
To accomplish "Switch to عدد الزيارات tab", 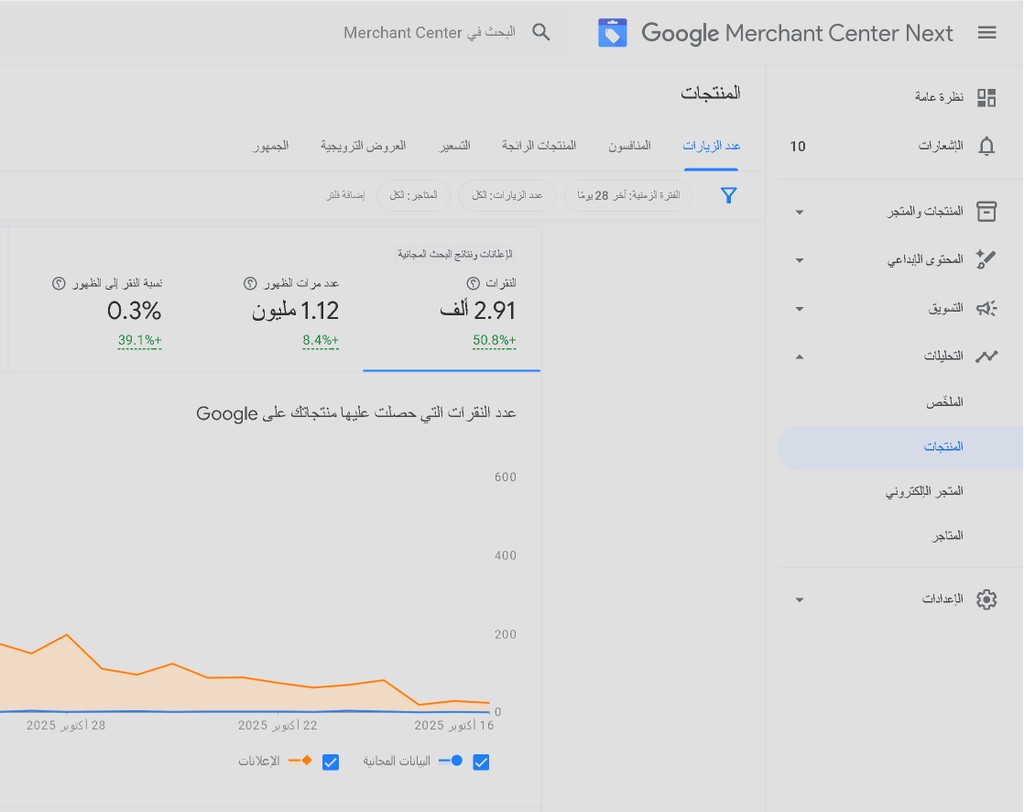I will coord(711,146).
